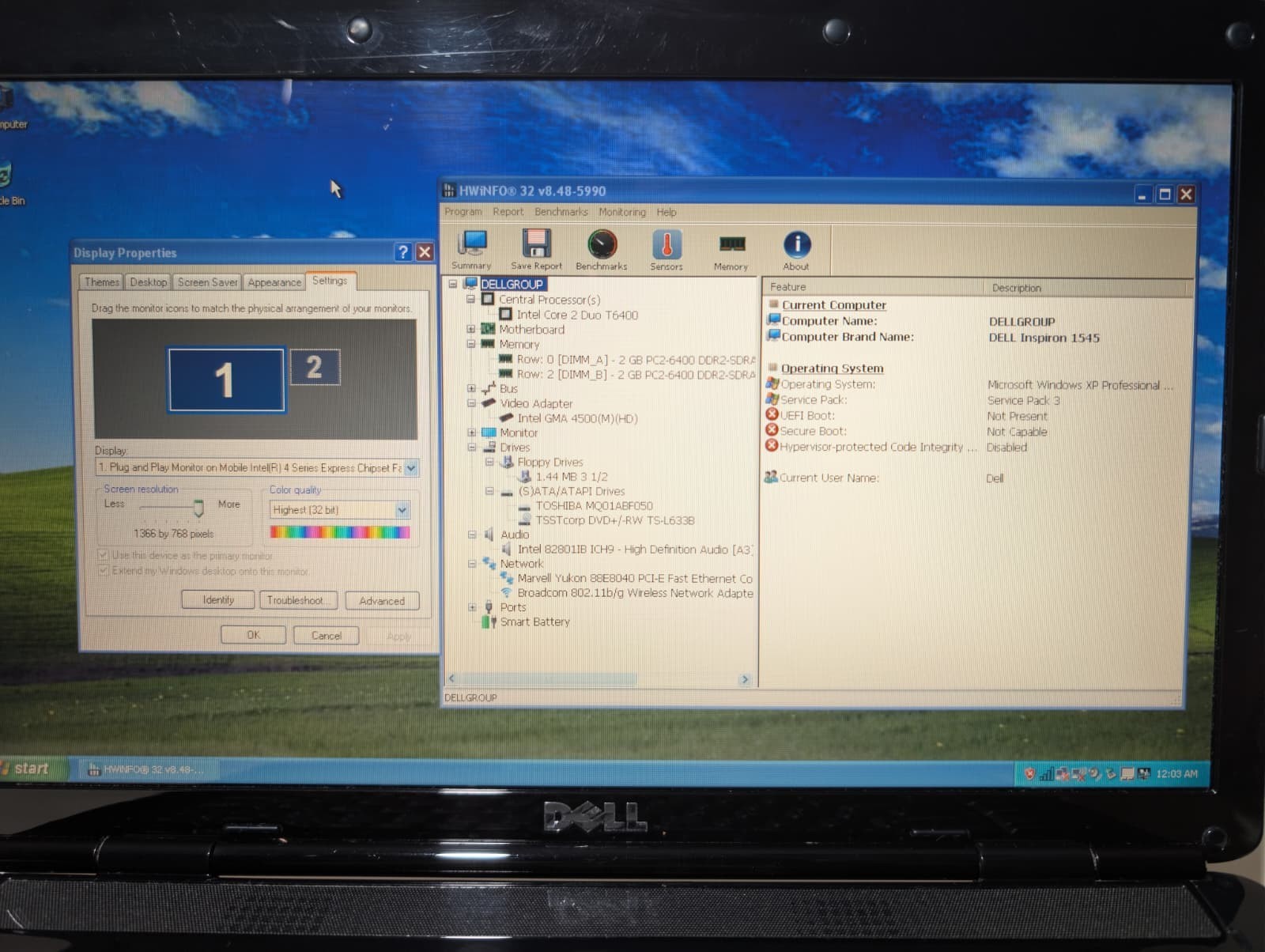Collapse the Memory branch
This screenshot has height=952, width=1265.
(470, 344)
